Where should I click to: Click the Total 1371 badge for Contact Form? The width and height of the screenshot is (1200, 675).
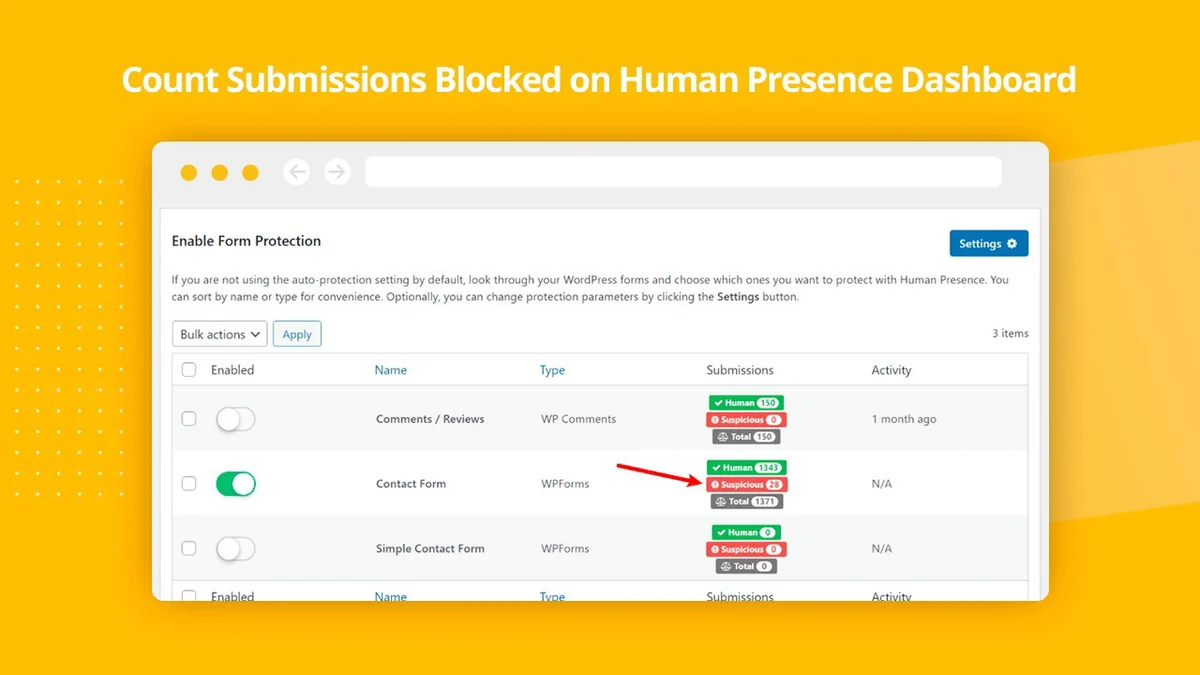click(746, 501)
